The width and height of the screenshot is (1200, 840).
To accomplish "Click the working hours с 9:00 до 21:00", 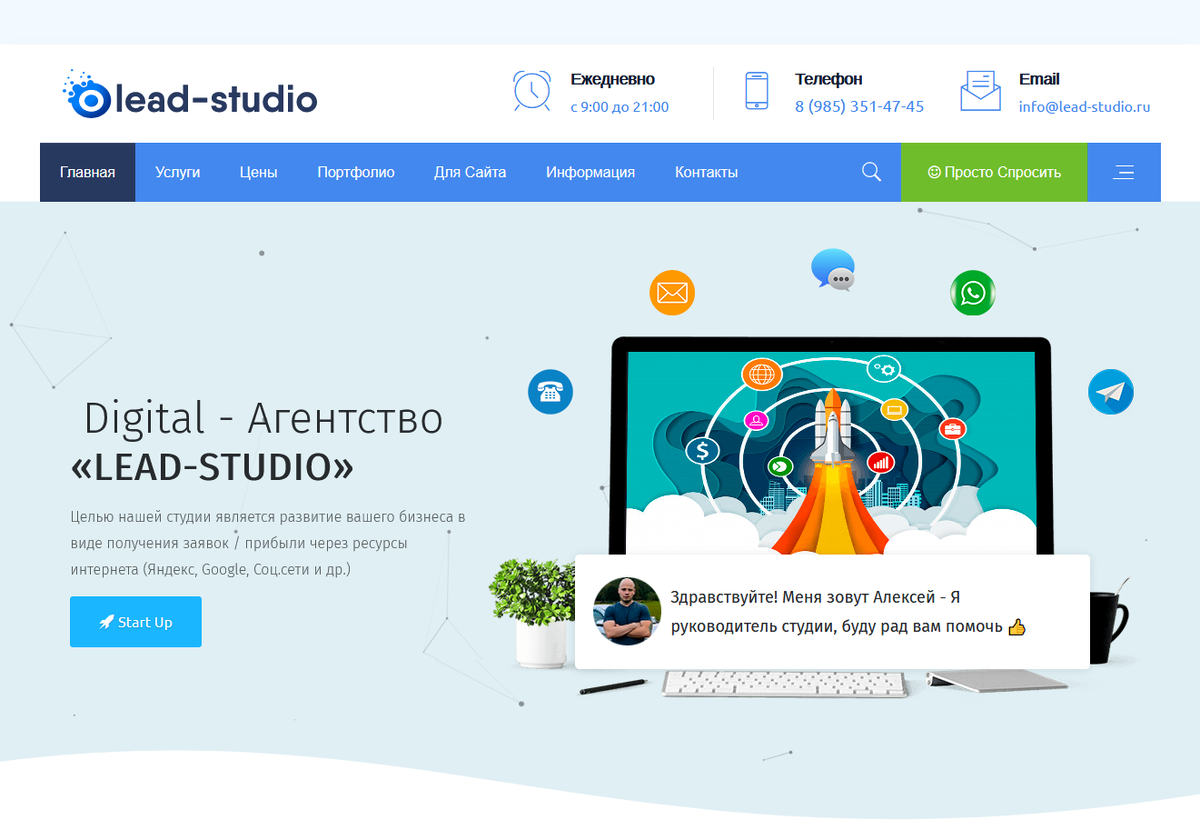I will [x=620, y=107].
